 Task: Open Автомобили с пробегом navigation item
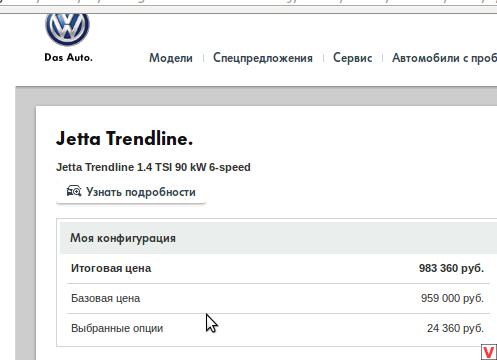pos(444,58)
